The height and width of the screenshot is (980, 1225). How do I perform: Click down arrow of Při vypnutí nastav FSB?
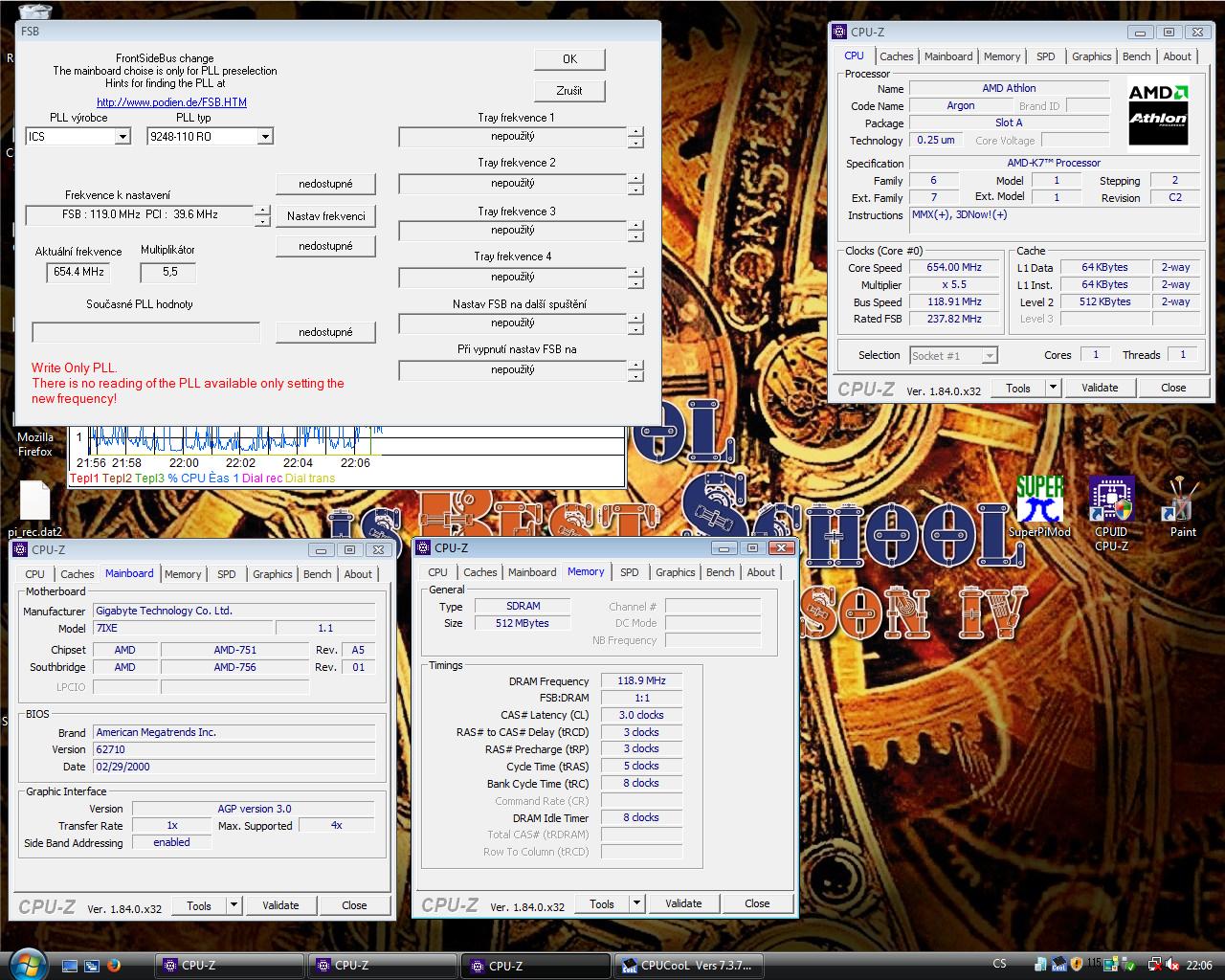pyautogui.click(x=635, y=376)
